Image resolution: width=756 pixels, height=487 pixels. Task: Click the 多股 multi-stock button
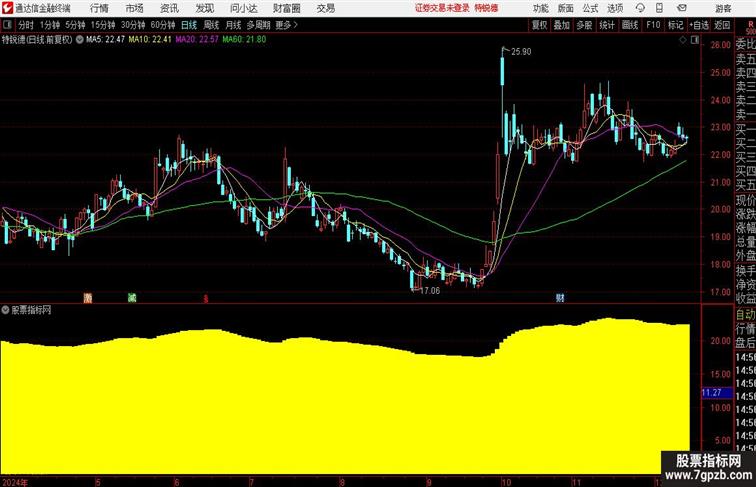point(584,25)
